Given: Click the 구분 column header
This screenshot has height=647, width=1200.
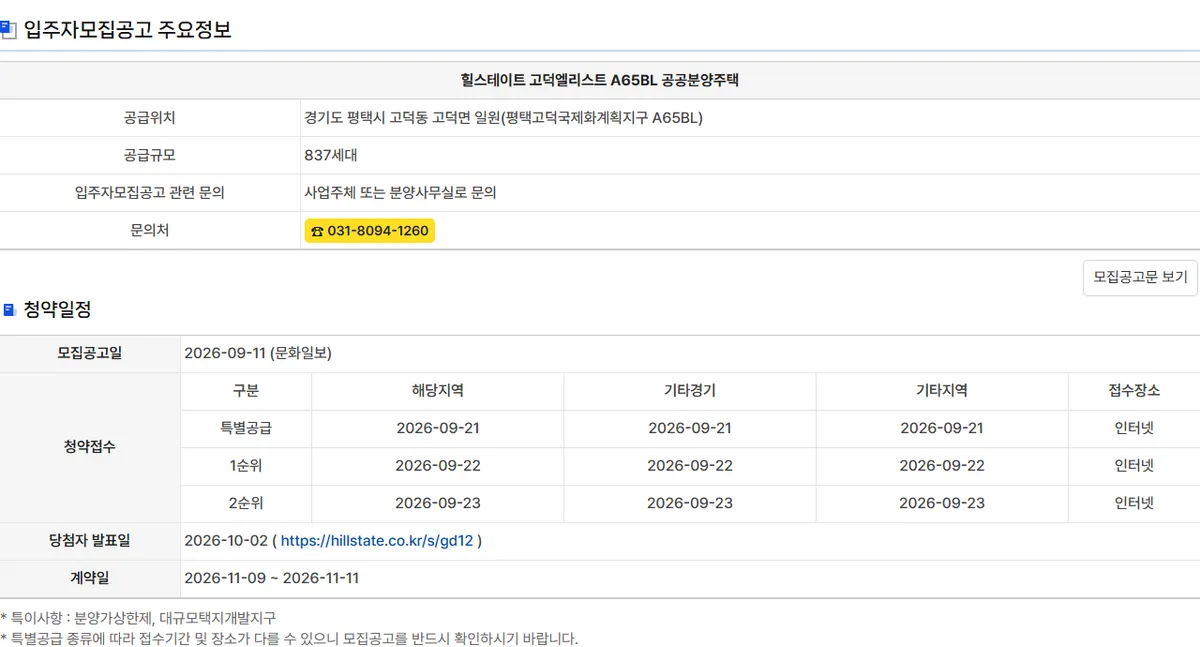Looking at the screenshot, I should (x=246, y=391).
